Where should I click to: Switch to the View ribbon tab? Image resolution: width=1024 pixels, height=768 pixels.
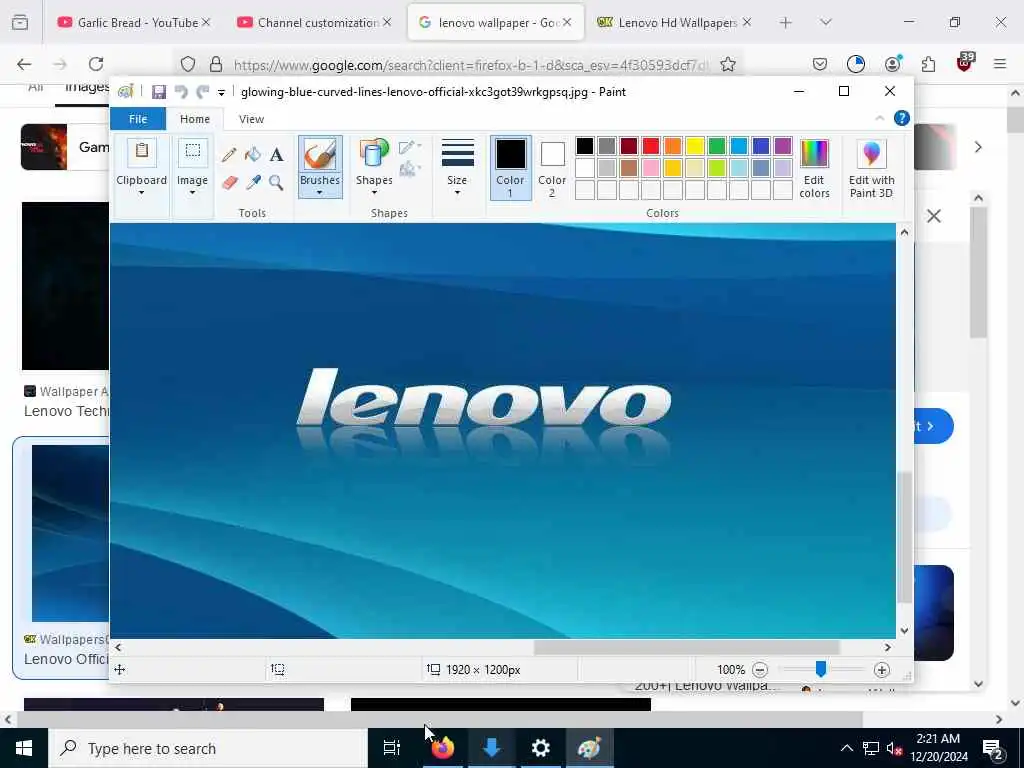251,119
